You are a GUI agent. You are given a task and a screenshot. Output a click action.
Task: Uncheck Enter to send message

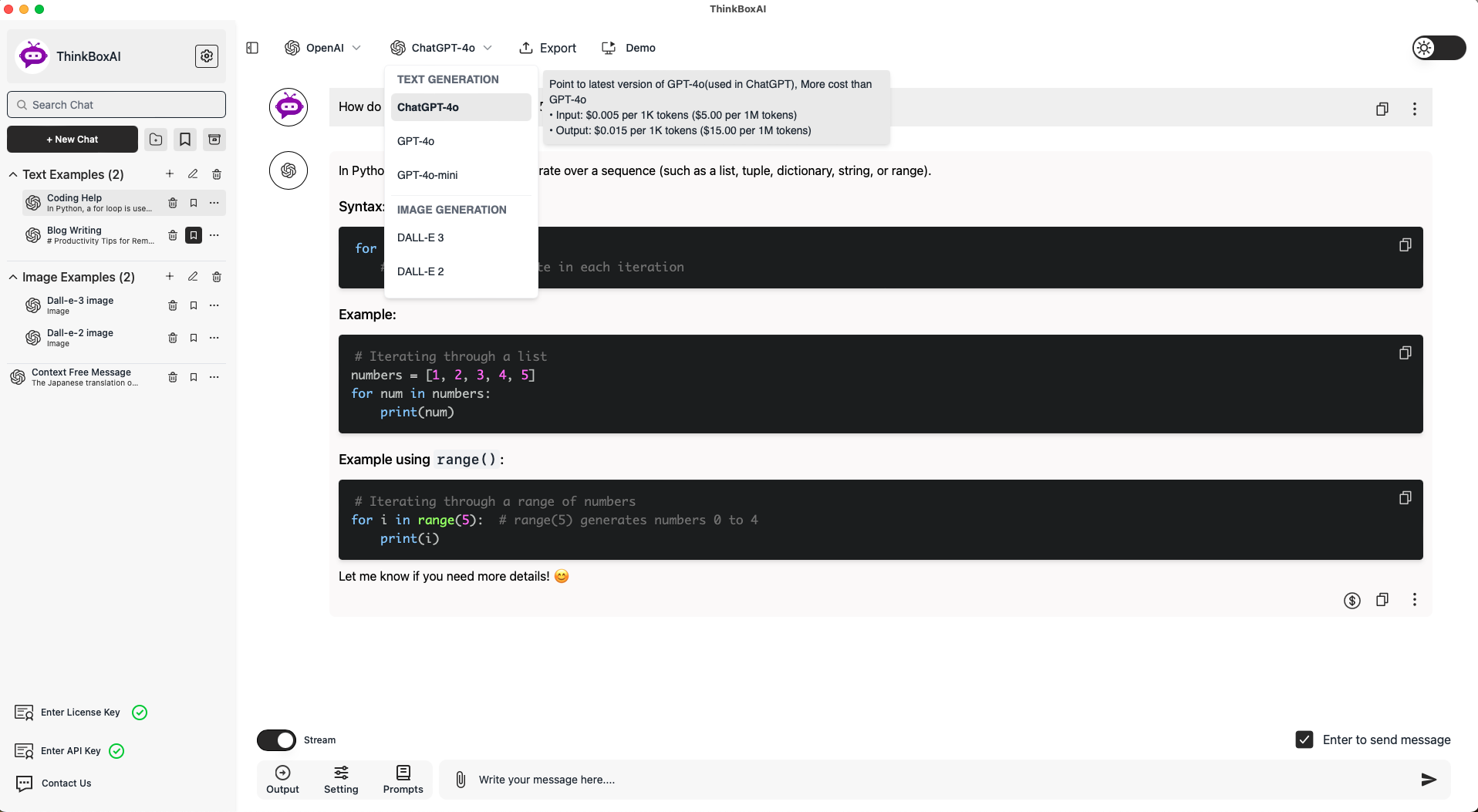[1304, 740]
